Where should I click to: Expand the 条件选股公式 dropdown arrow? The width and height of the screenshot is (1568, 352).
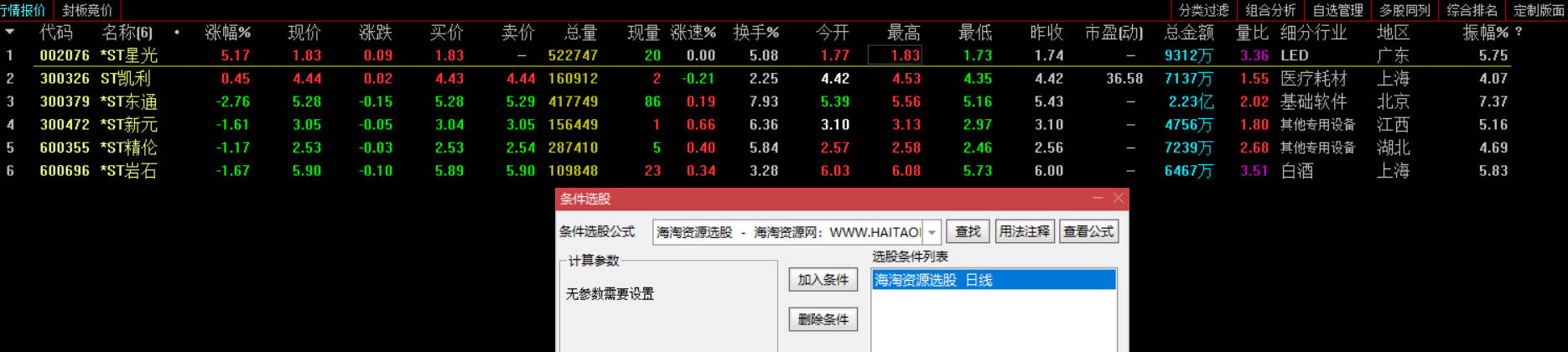[932, 232]
